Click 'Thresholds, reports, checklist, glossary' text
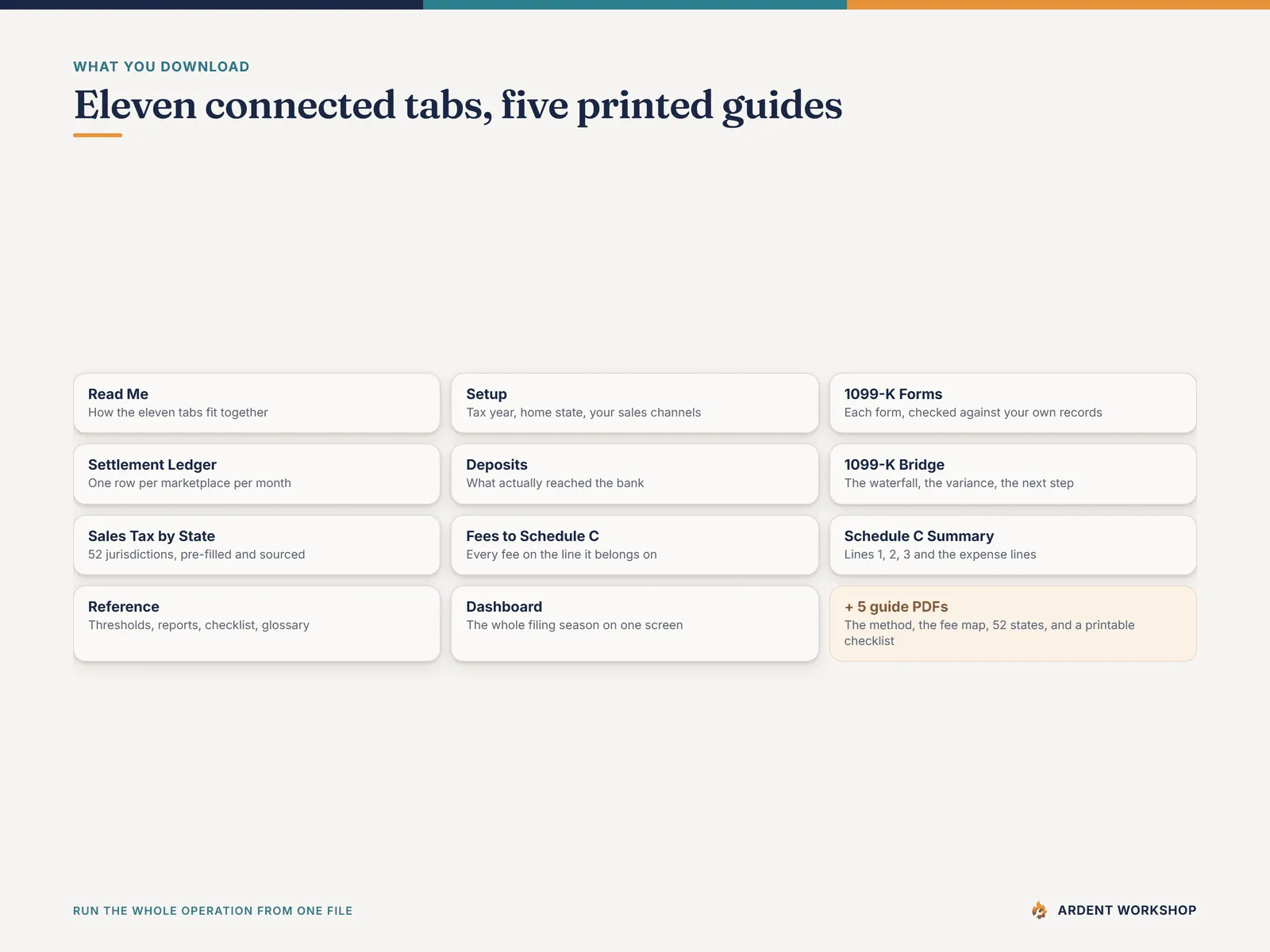The image size is (1270, 952). (198, 625)
